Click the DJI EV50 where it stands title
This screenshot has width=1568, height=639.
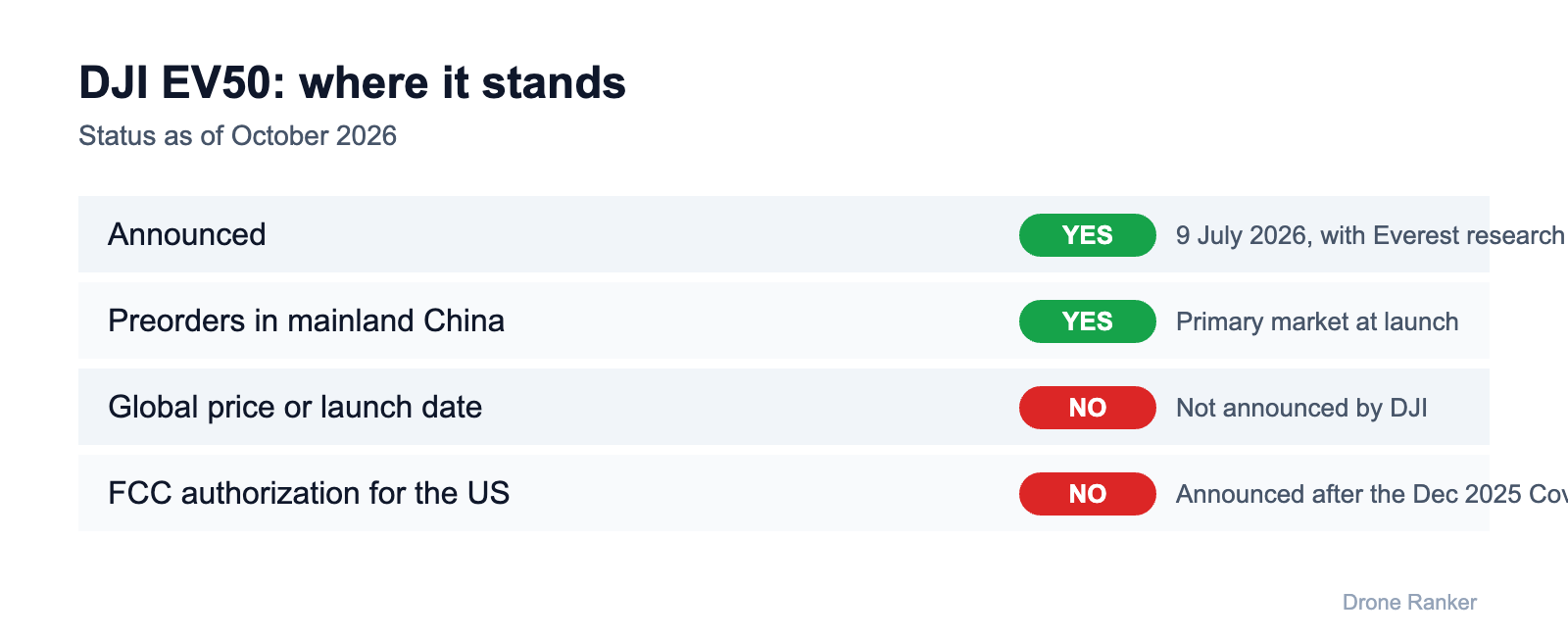coord(352,82)
